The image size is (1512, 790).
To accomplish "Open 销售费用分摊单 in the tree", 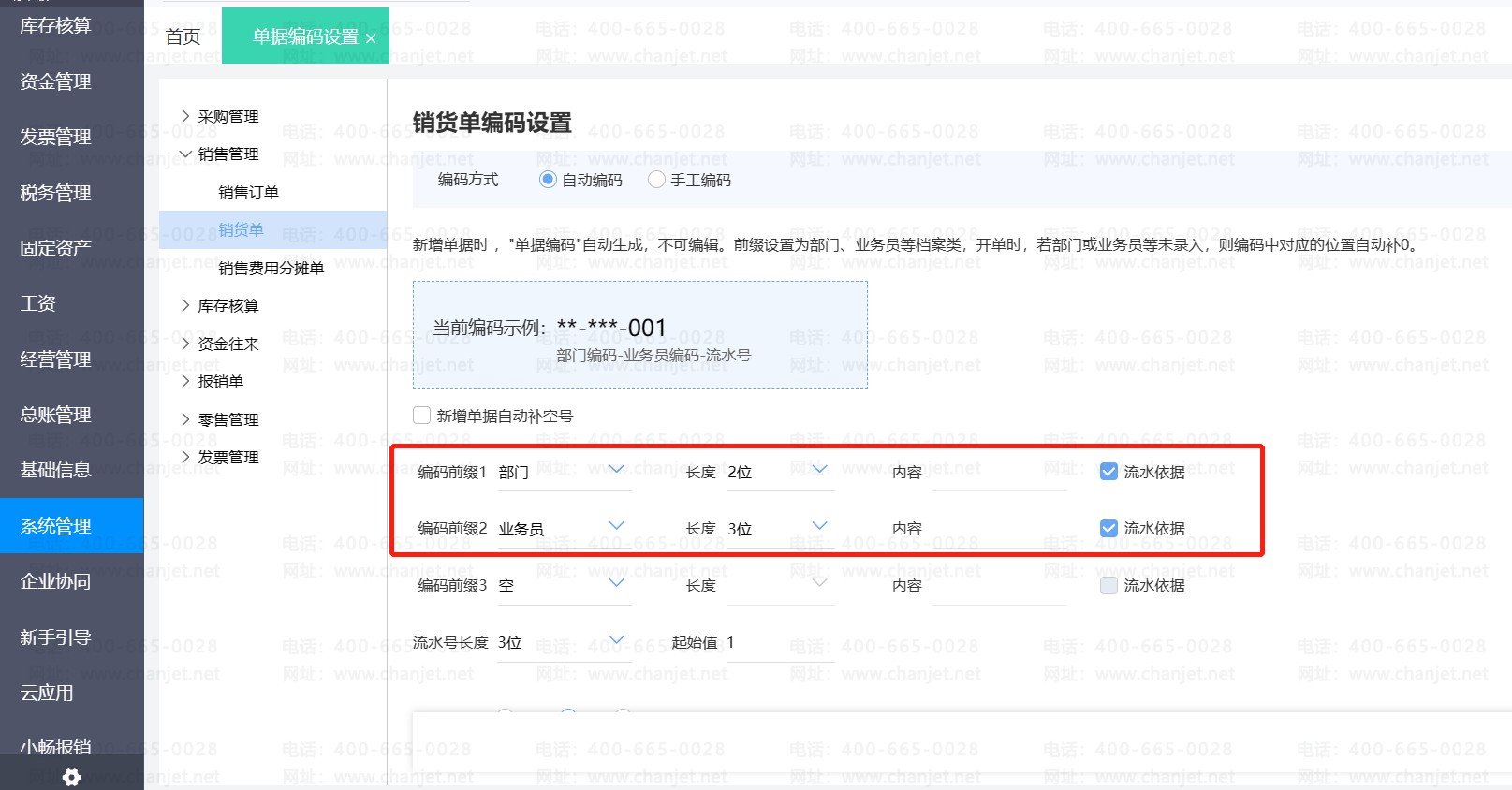I will [271, 268].
